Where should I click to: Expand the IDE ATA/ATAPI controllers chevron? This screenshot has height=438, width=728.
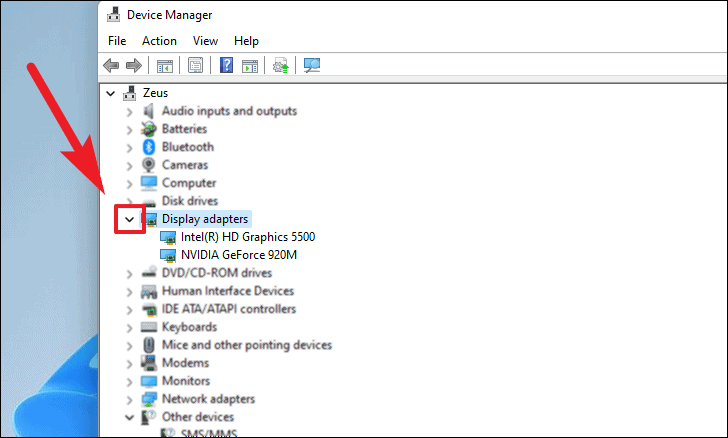pos(130,310)
